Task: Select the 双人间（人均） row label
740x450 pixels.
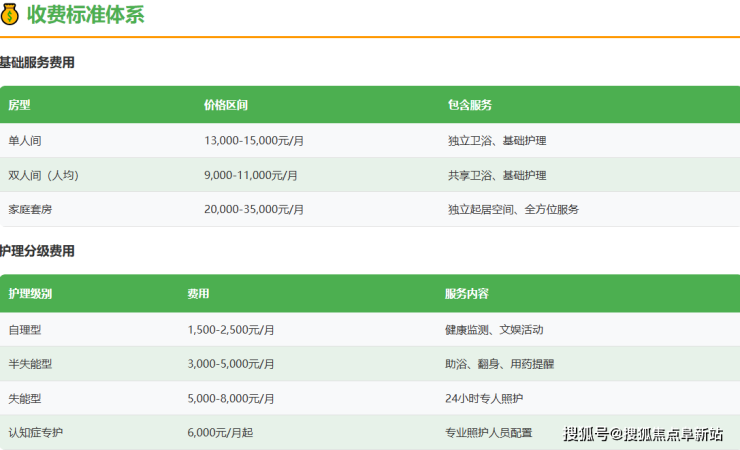Action: click(x=43, y=175)
